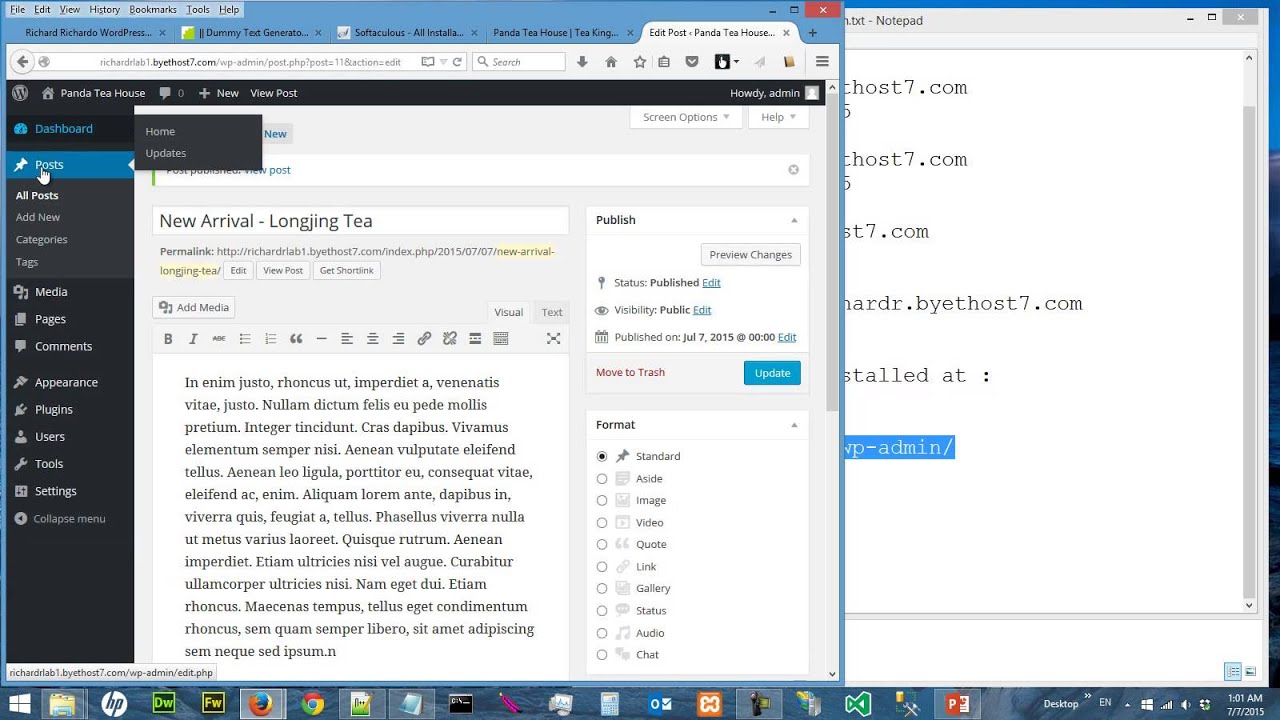Insert a blockquote
This screenshot has height=720, width=1280.
(x=296, y=339)
